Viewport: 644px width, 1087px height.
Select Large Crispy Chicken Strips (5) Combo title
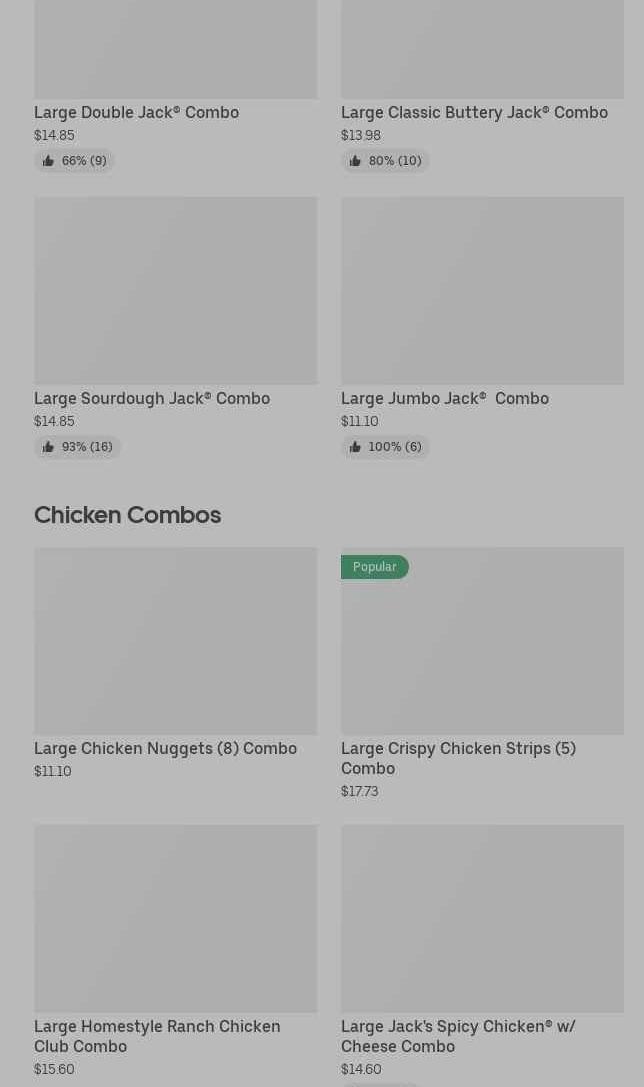pos(458,758)
